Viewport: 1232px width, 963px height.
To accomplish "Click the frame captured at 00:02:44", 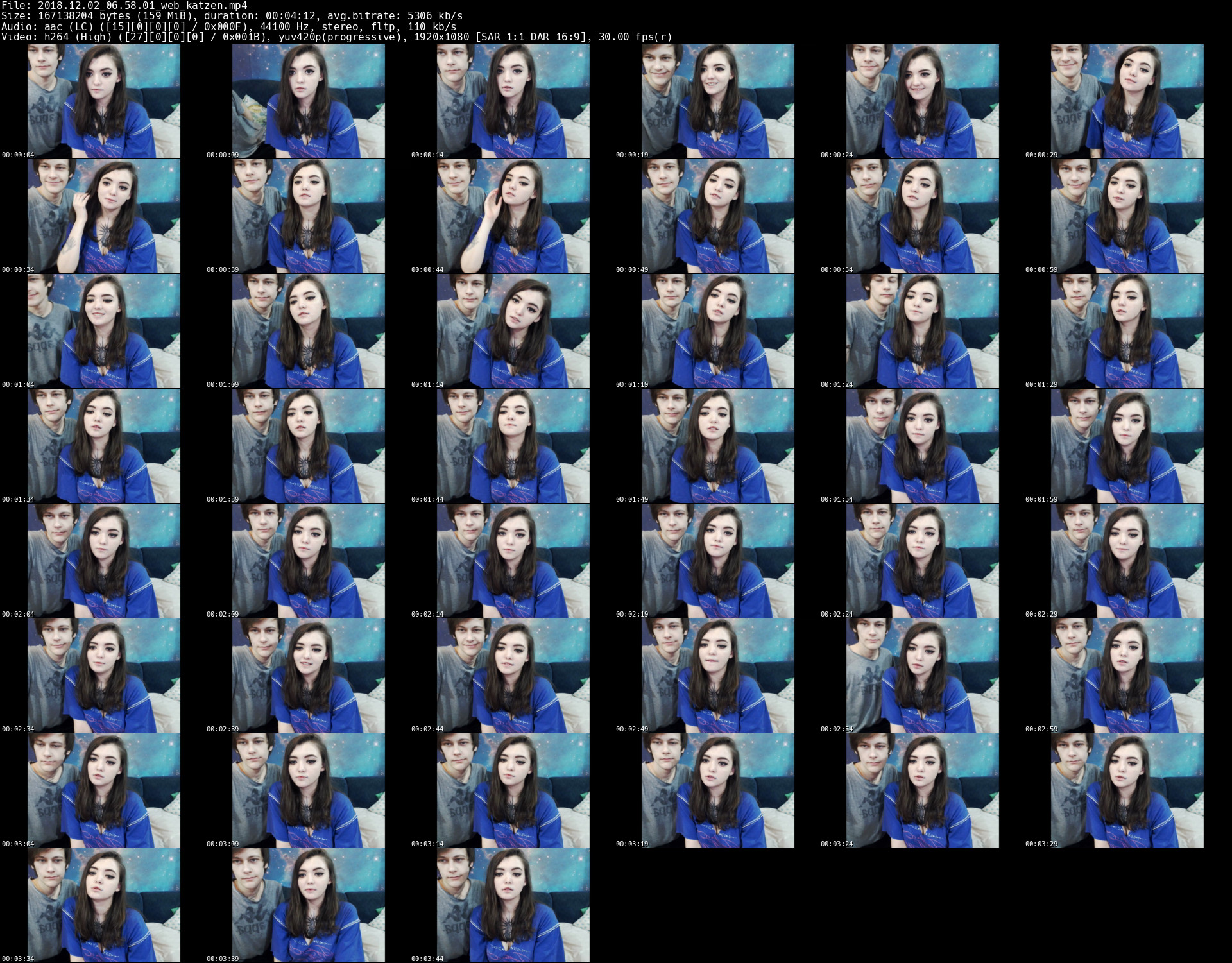I will (513, 676).
